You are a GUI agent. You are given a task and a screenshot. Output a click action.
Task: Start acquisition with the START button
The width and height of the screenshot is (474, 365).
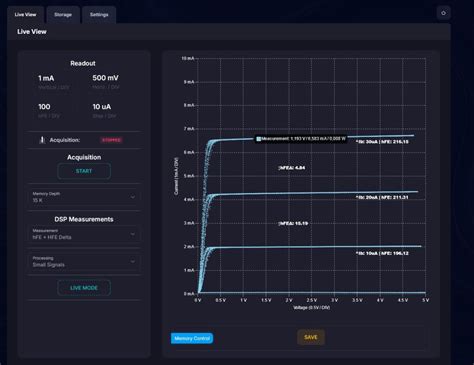tap(84, 171)
